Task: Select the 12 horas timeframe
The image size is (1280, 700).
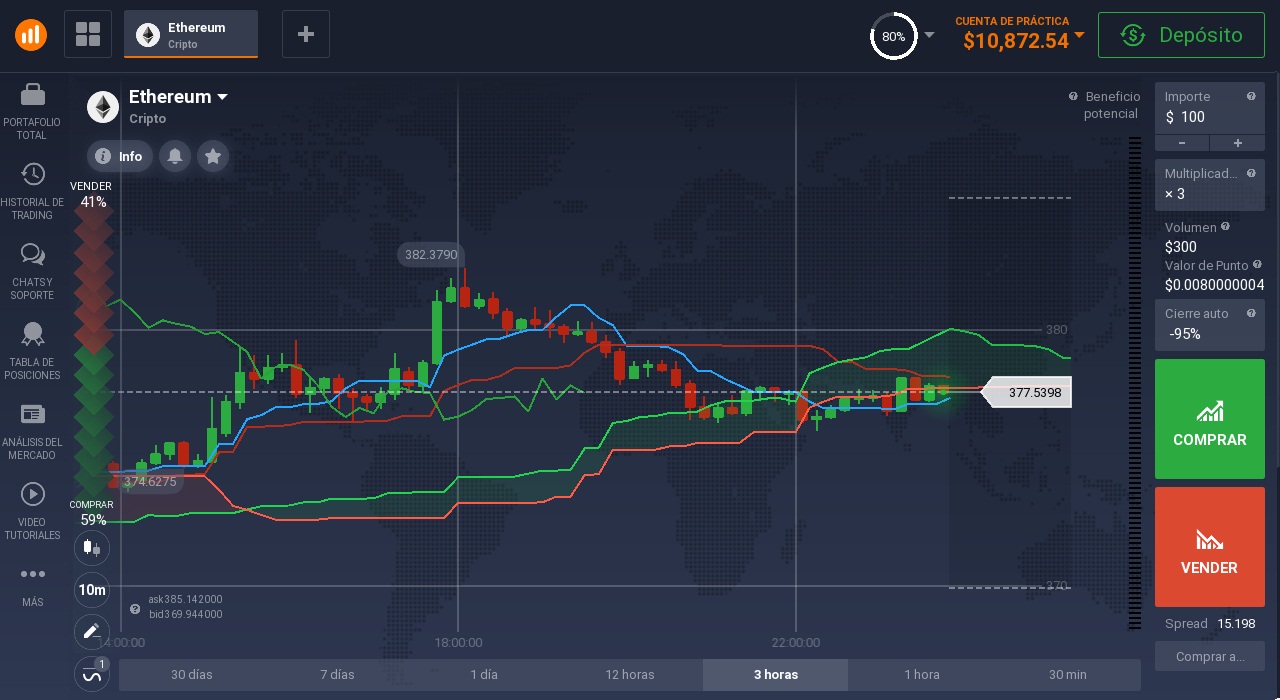Action: [x=630, y=675]
